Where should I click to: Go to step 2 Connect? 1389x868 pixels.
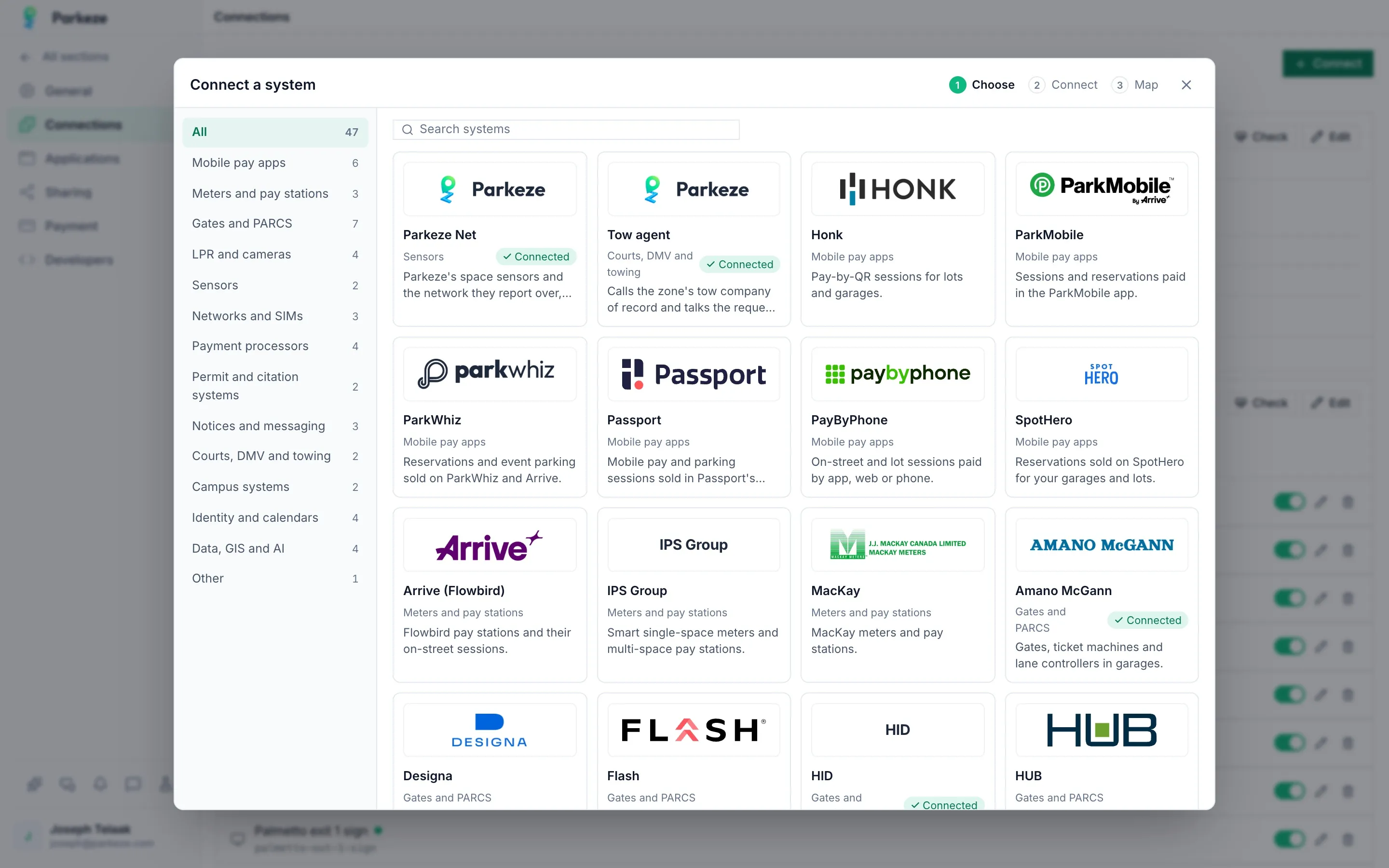pos(1063,85)
